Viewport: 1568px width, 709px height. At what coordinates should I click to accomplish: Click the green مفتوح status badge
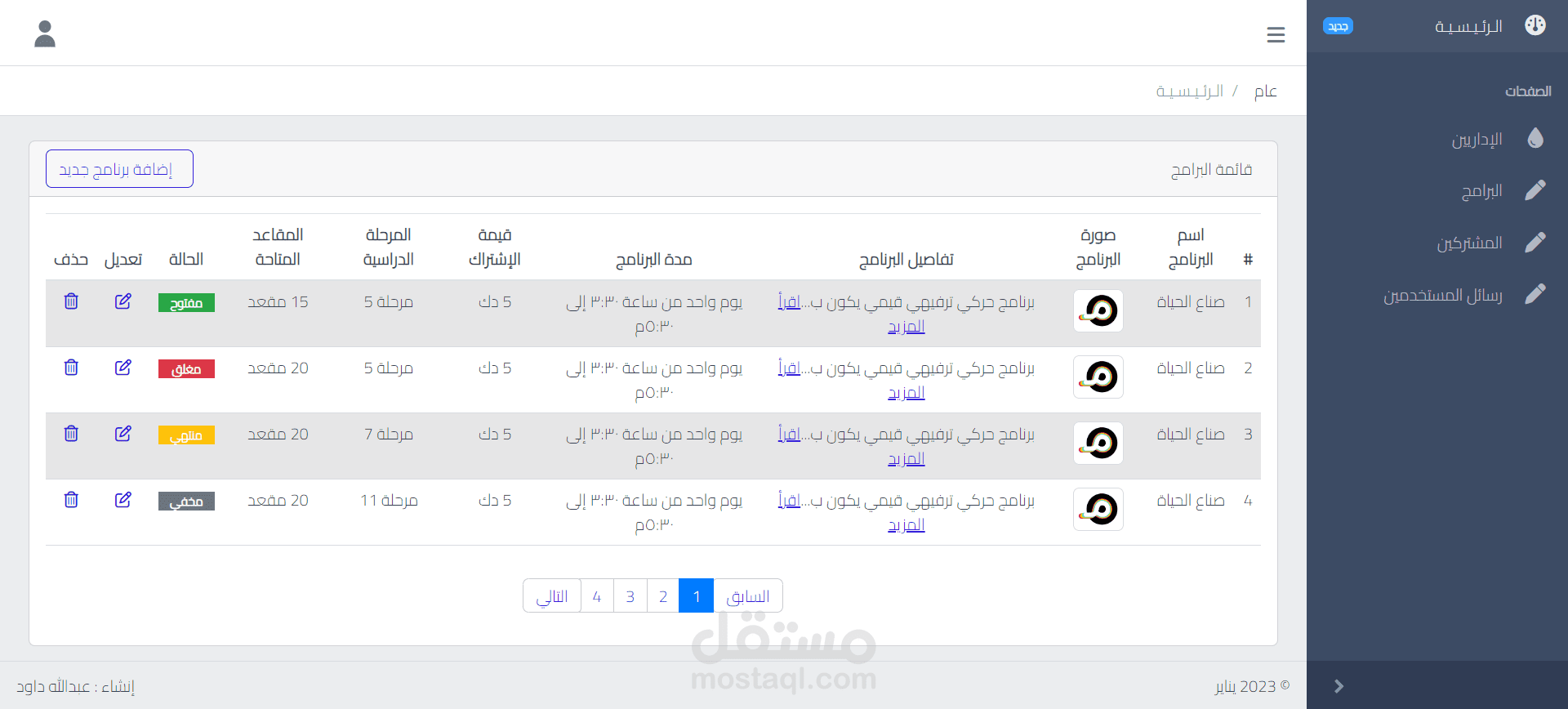186,303
